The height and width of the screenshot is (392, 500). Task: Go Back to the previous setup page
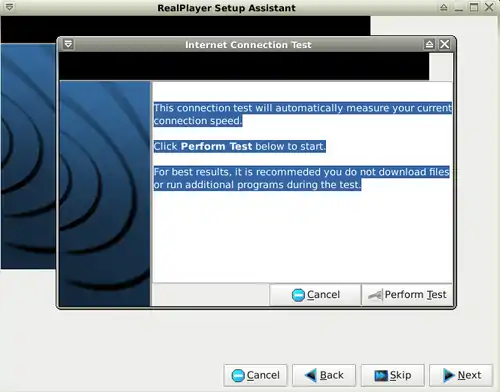(x=324, y=375)
